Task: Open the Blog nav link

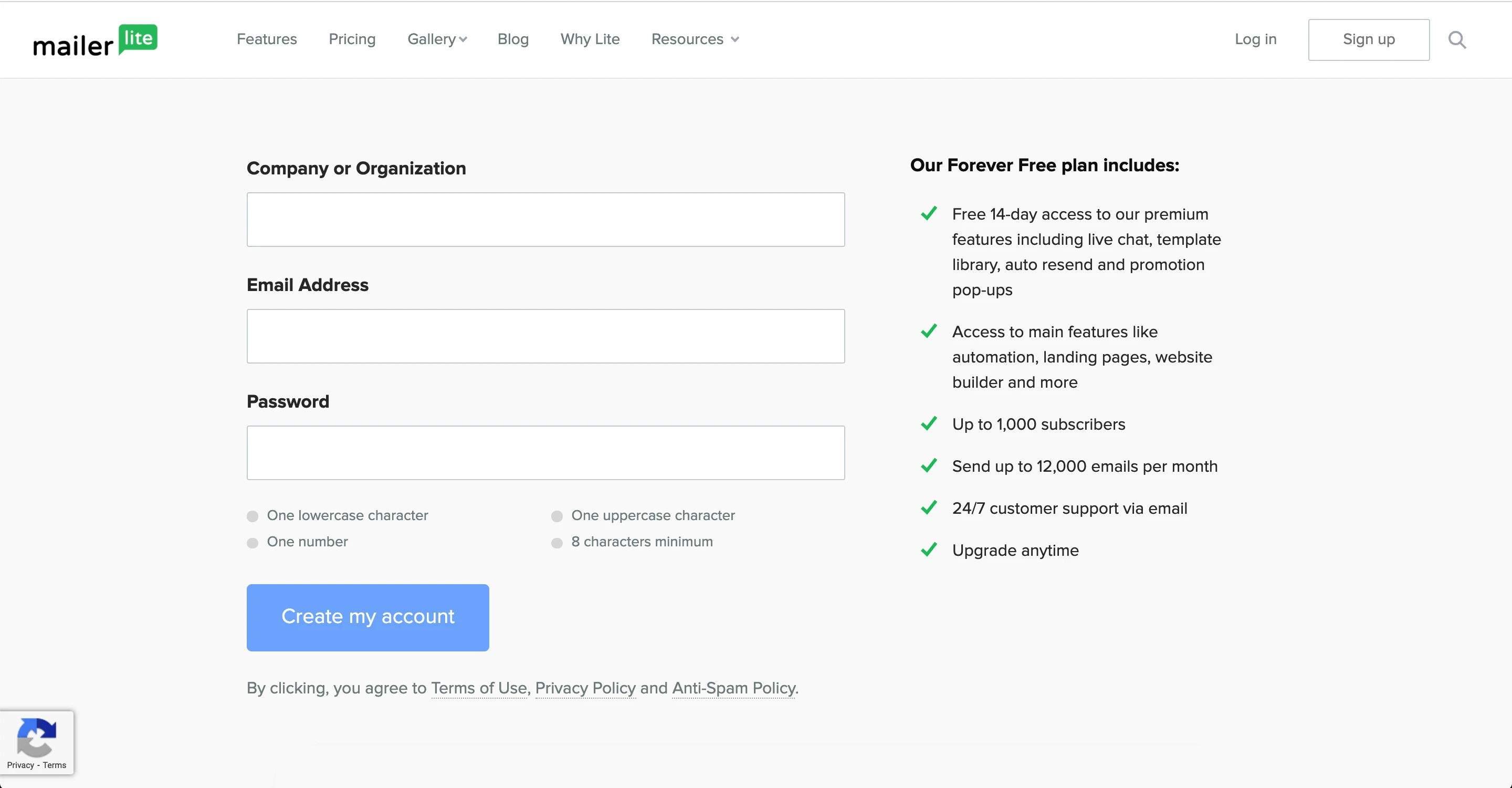Action: (x=512, y=39)
